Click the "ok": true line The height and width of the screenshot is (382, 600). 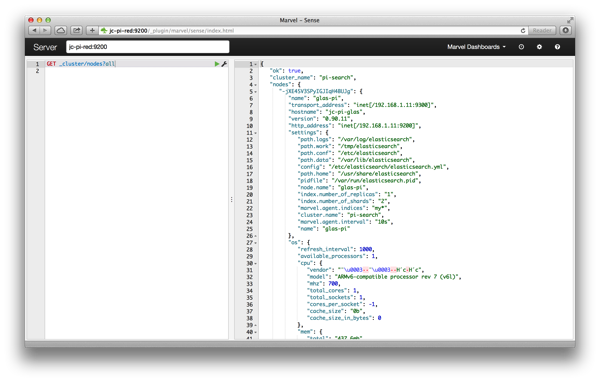[x=286, y=71]
